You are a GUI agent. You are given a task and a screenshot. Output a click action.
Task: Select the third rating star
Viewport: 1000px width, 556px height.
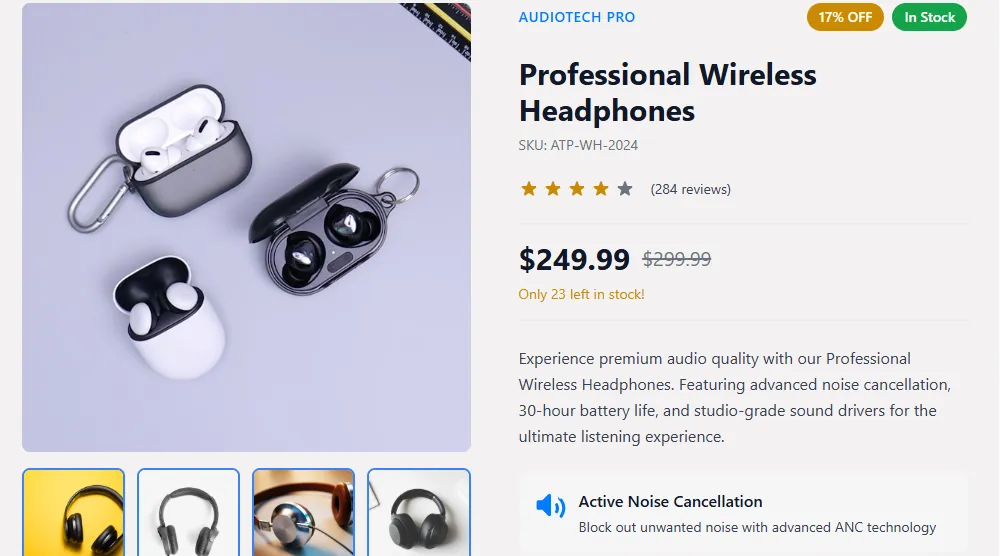pyautogui.click(x=577, y=189)
